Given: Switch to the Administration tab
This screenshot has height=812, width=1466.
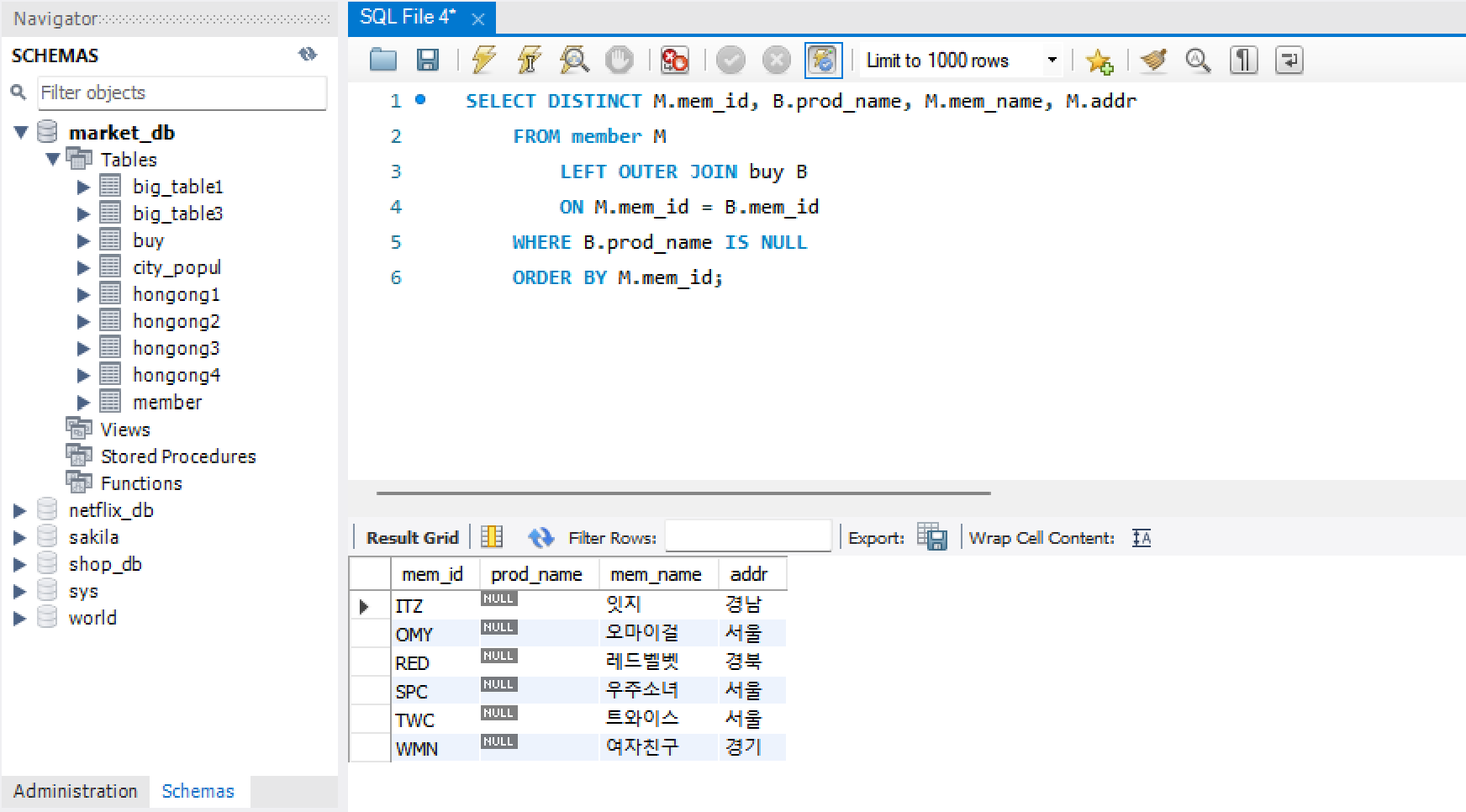Looking at the screenshot, I should point(76,791).
